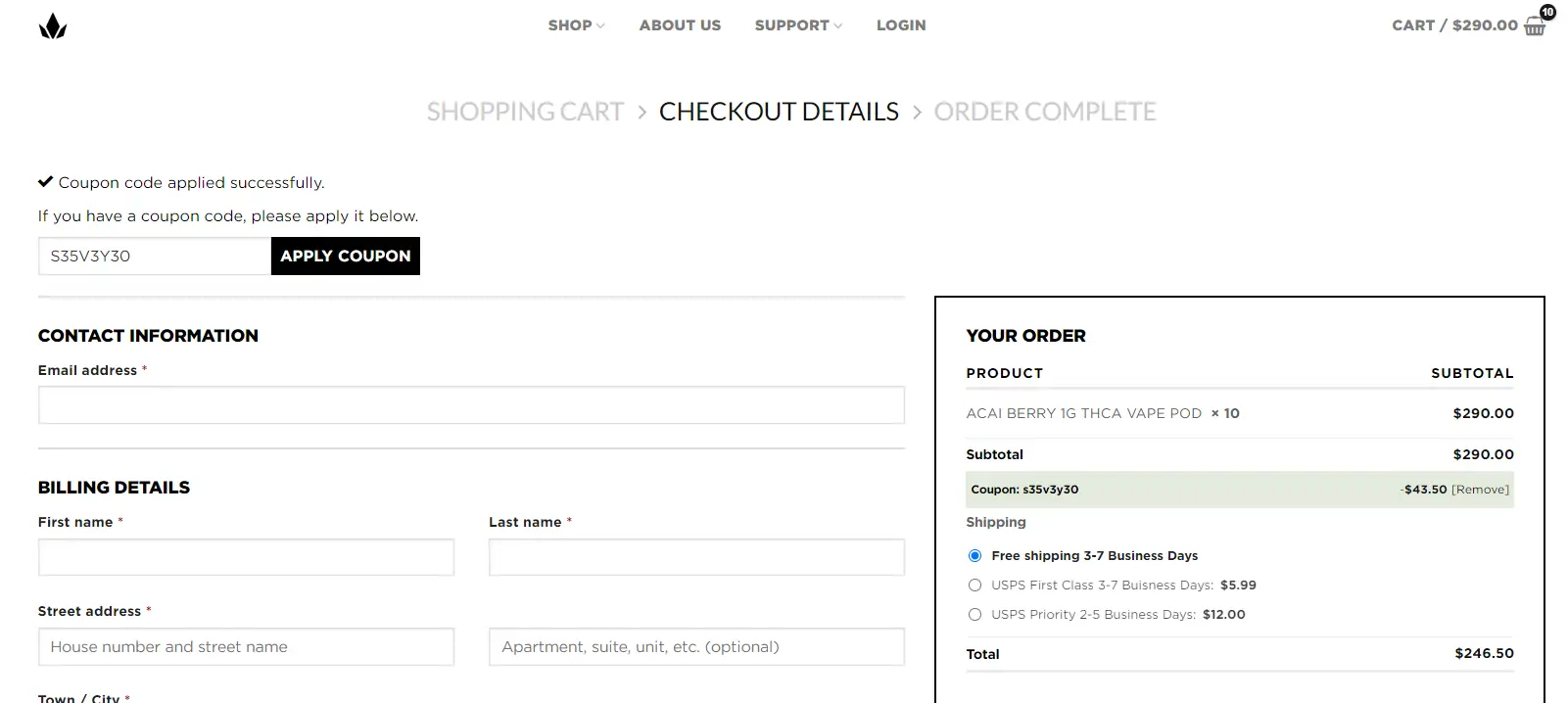Viewport: 1568px width, 703px height.
Task: Return to Shopping Cart step
Action: [x=525, y=112]
